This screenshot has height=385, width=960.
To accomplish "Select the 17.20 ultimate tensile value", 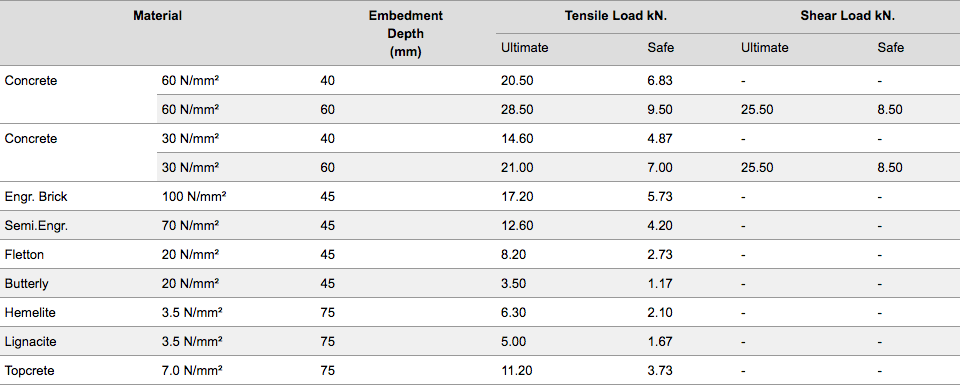I will click(517, 197).
